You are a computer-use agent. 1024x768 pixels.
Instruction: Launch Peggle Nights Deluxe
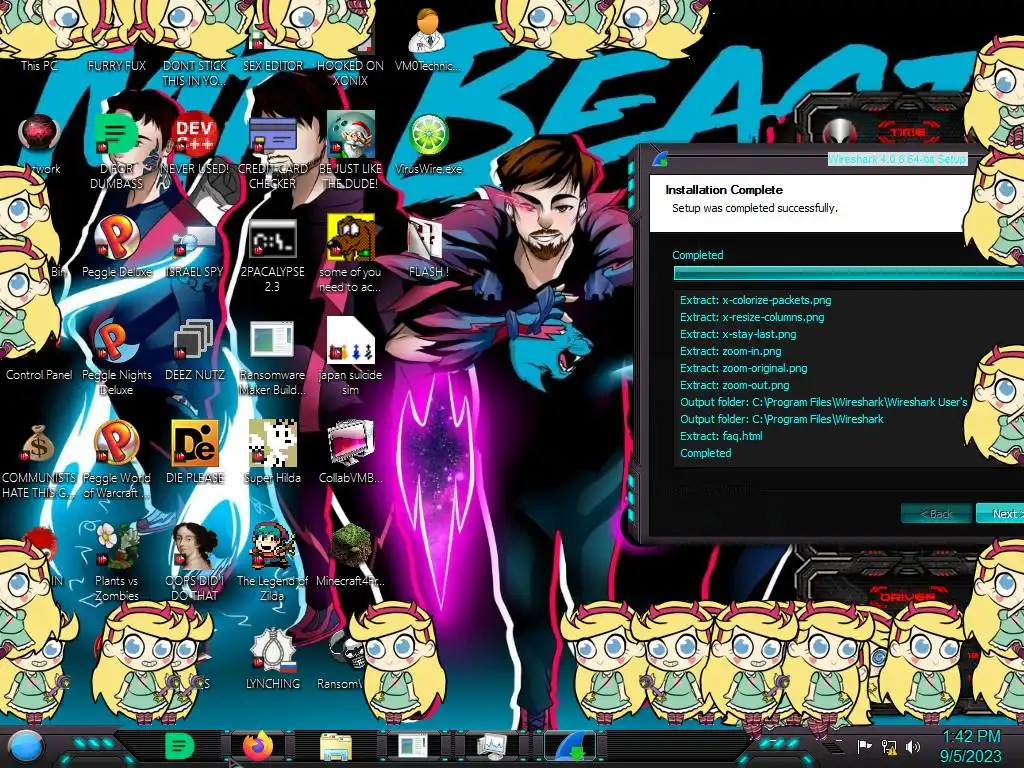pyautogui.click(x=117, y=358)
